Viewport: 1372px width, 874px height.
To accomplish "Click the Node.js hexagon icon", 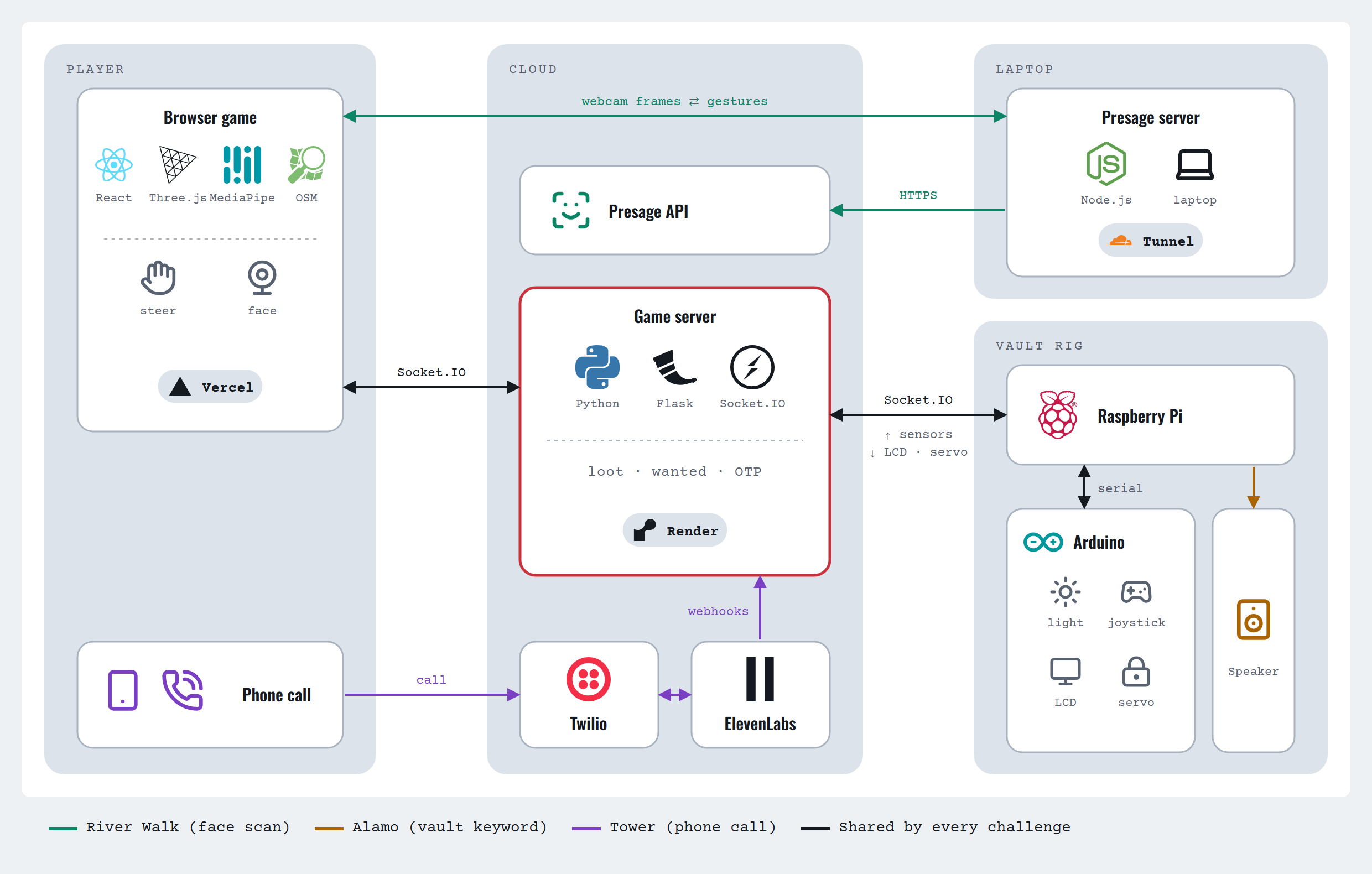I will (x=1106, y=164).
